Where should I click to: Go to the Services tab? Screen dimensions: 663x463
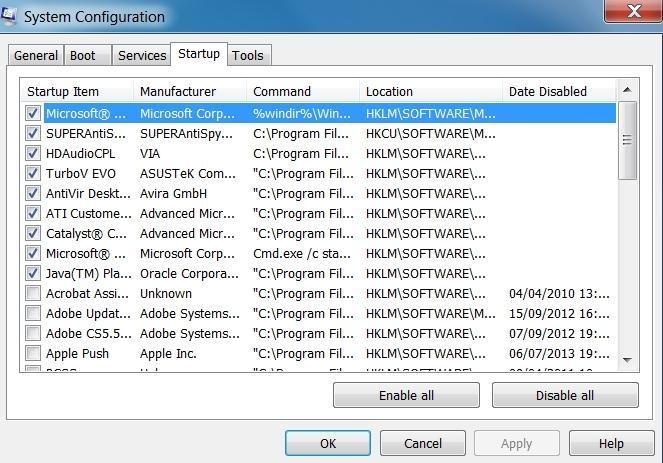[x=142, y=55]
